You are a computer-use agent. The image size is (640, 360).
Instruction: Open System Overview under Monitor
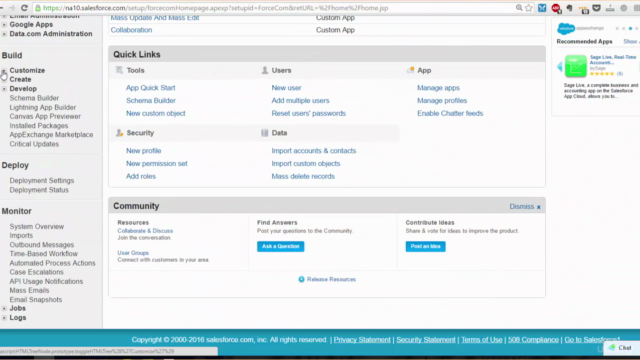tap(37, 227)
